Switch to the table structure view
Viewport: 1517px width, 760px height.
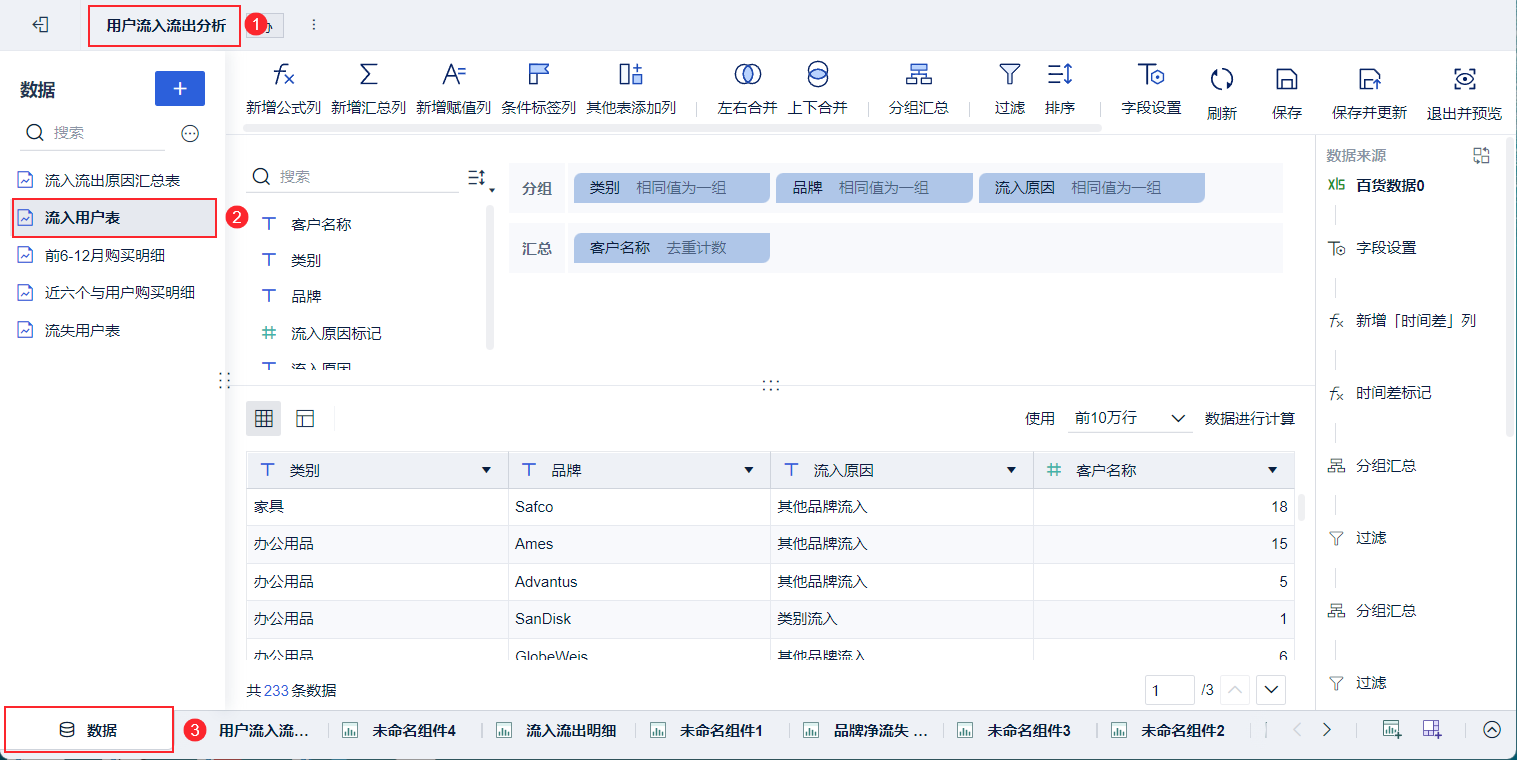(305, 418)
